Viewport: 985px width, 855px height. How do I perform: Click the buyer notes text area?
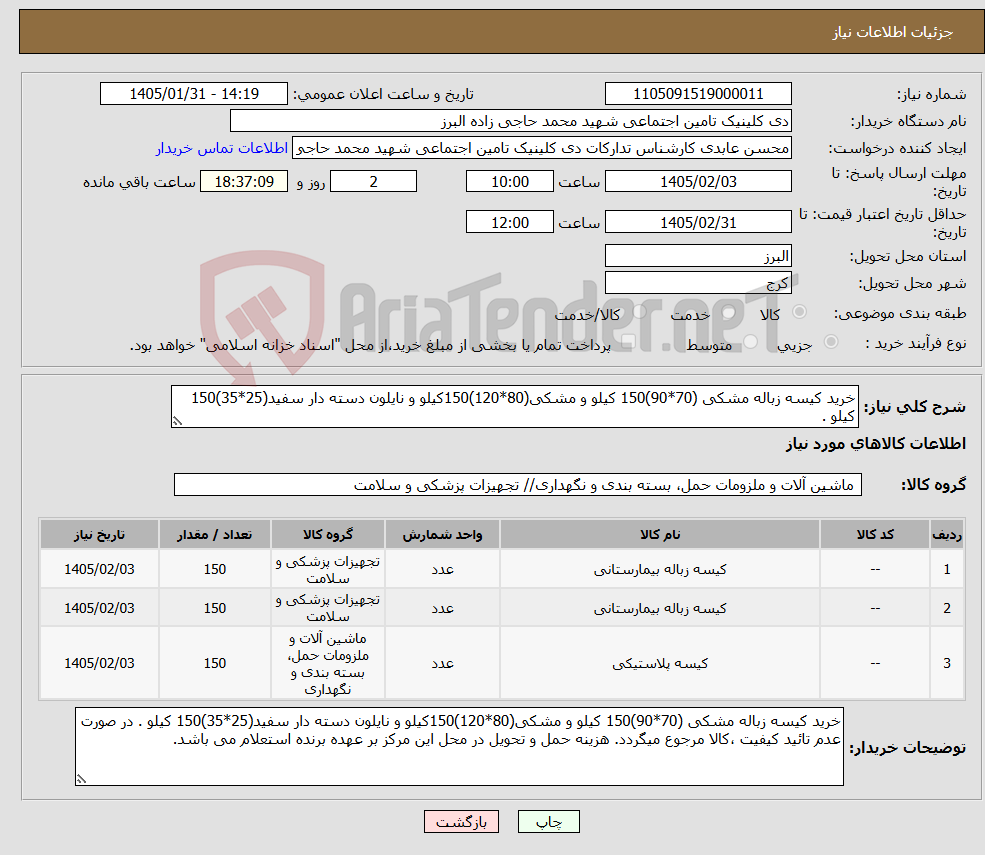[x=459, y=746]
